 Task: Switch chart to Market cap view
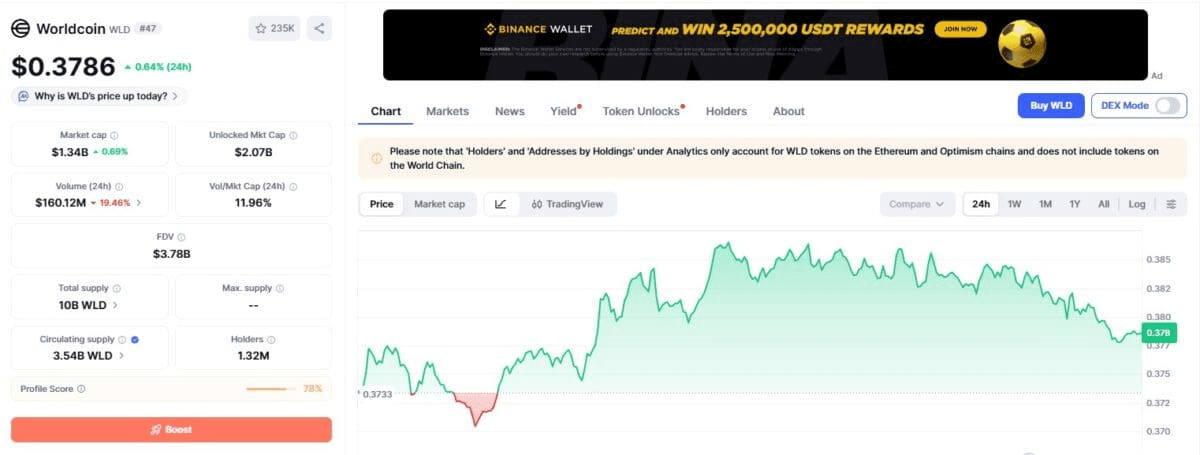click(439, 204)
